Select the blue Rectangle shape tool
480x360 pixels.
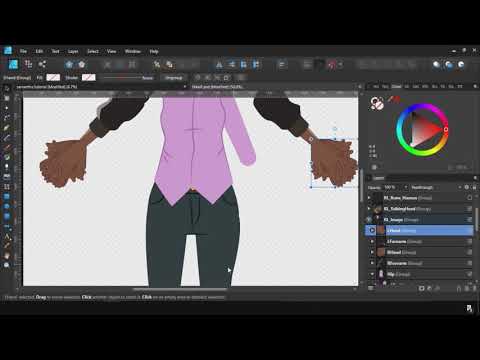pos(7,197)
